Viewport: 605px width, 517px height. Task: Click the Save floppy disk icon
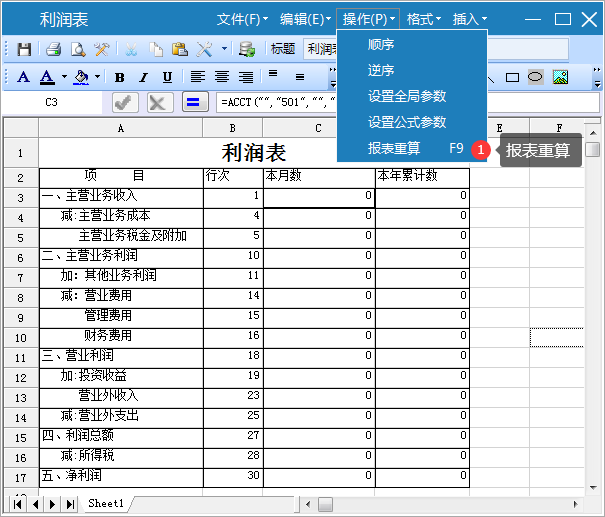coord(24,49)
